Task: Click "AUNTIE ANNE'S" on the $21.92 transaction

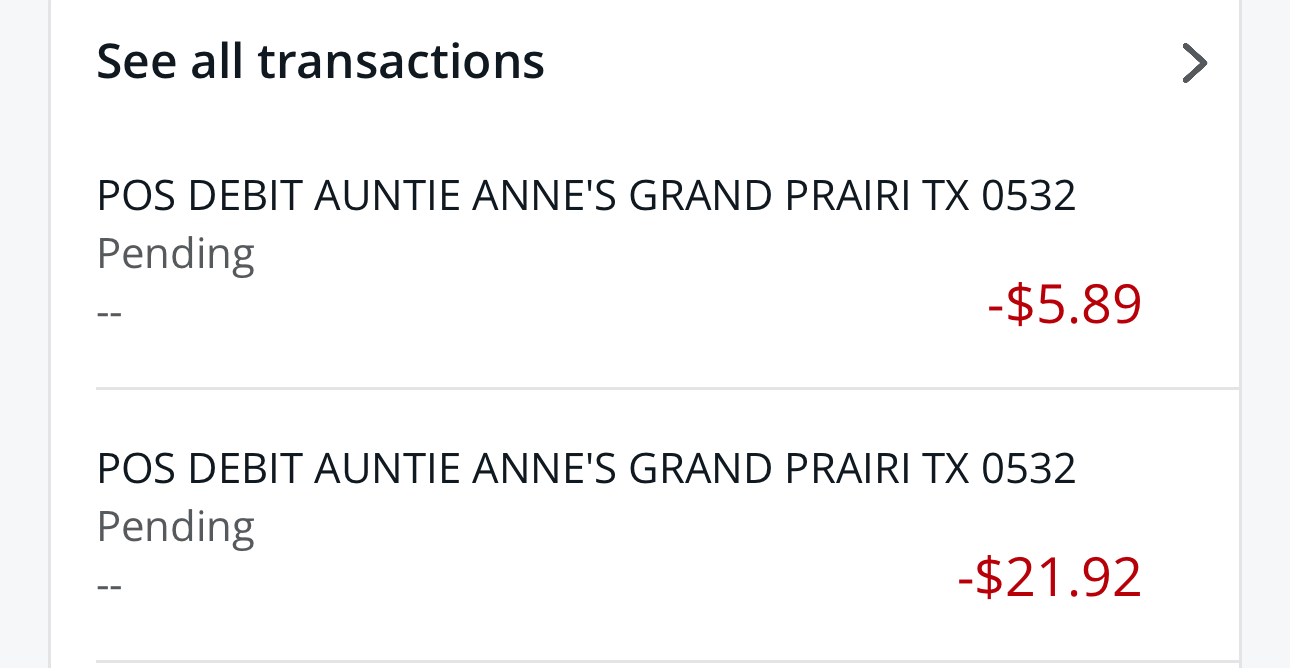Action: tap(464, 468)
